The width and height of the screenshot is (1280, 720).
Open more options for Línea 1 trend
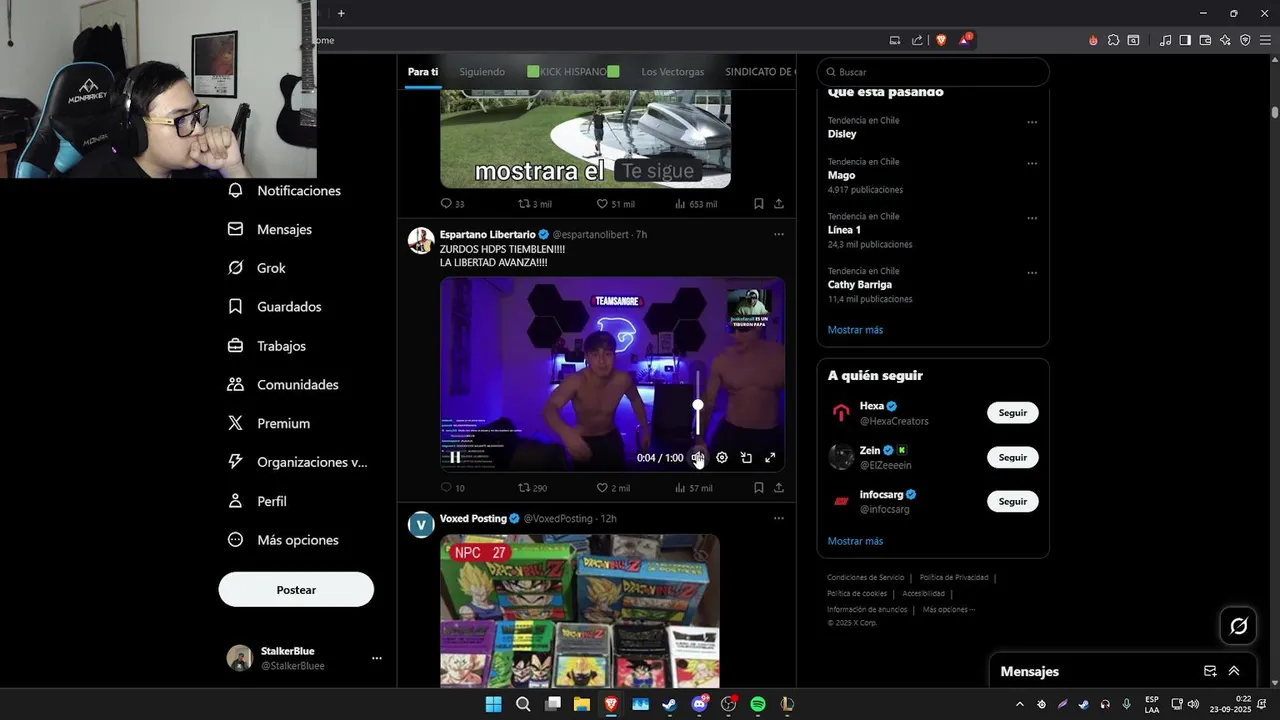(x=1032, y=218)
